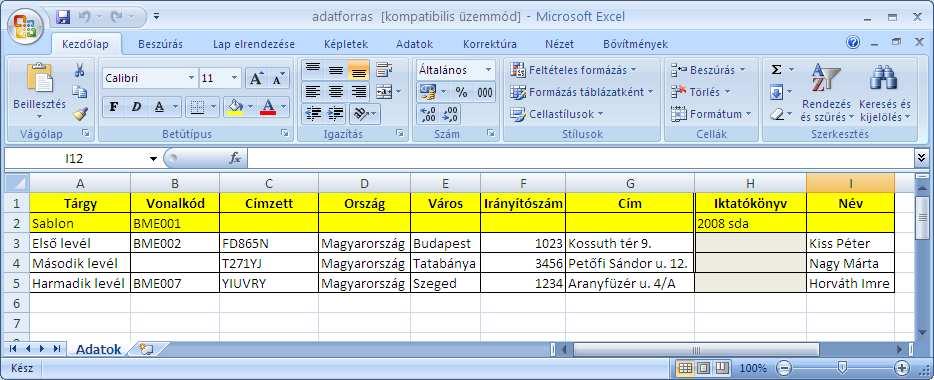The image size is (934, 380).
Task: Increase font size with large A
Action: [256, 78]
